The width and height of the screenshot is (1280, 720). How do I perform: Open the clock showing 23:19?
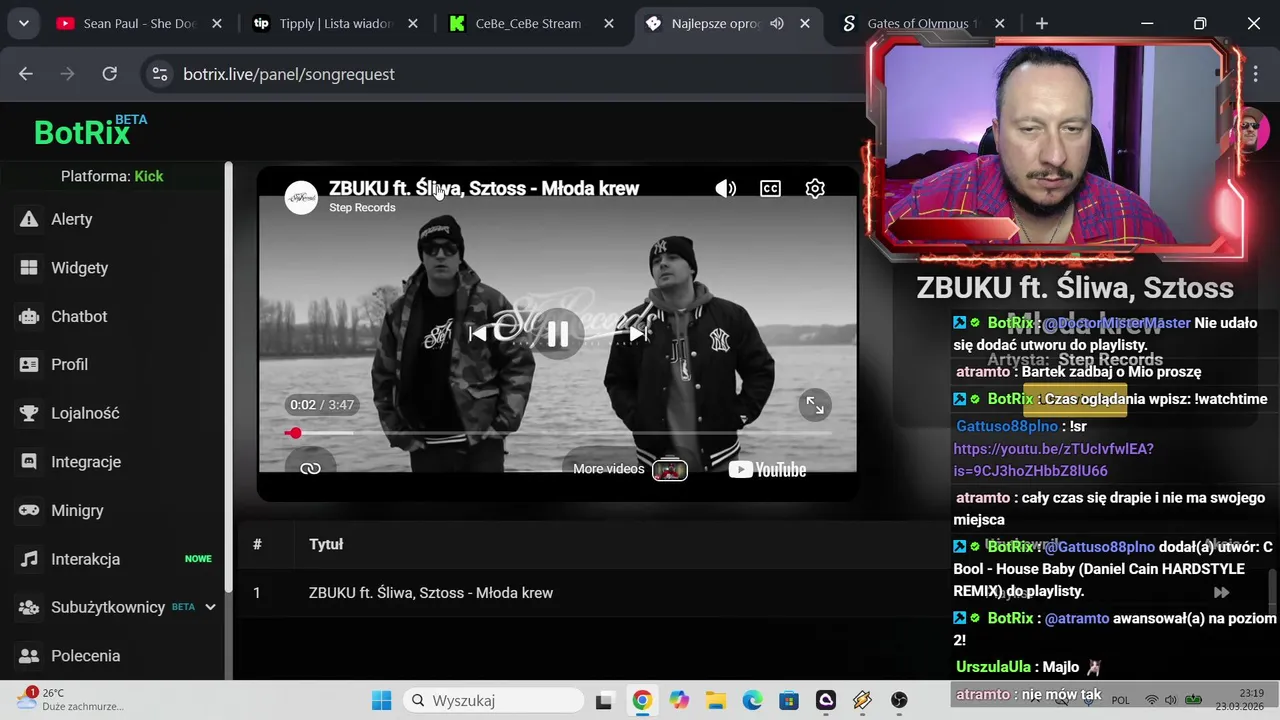coord(1242,699)
